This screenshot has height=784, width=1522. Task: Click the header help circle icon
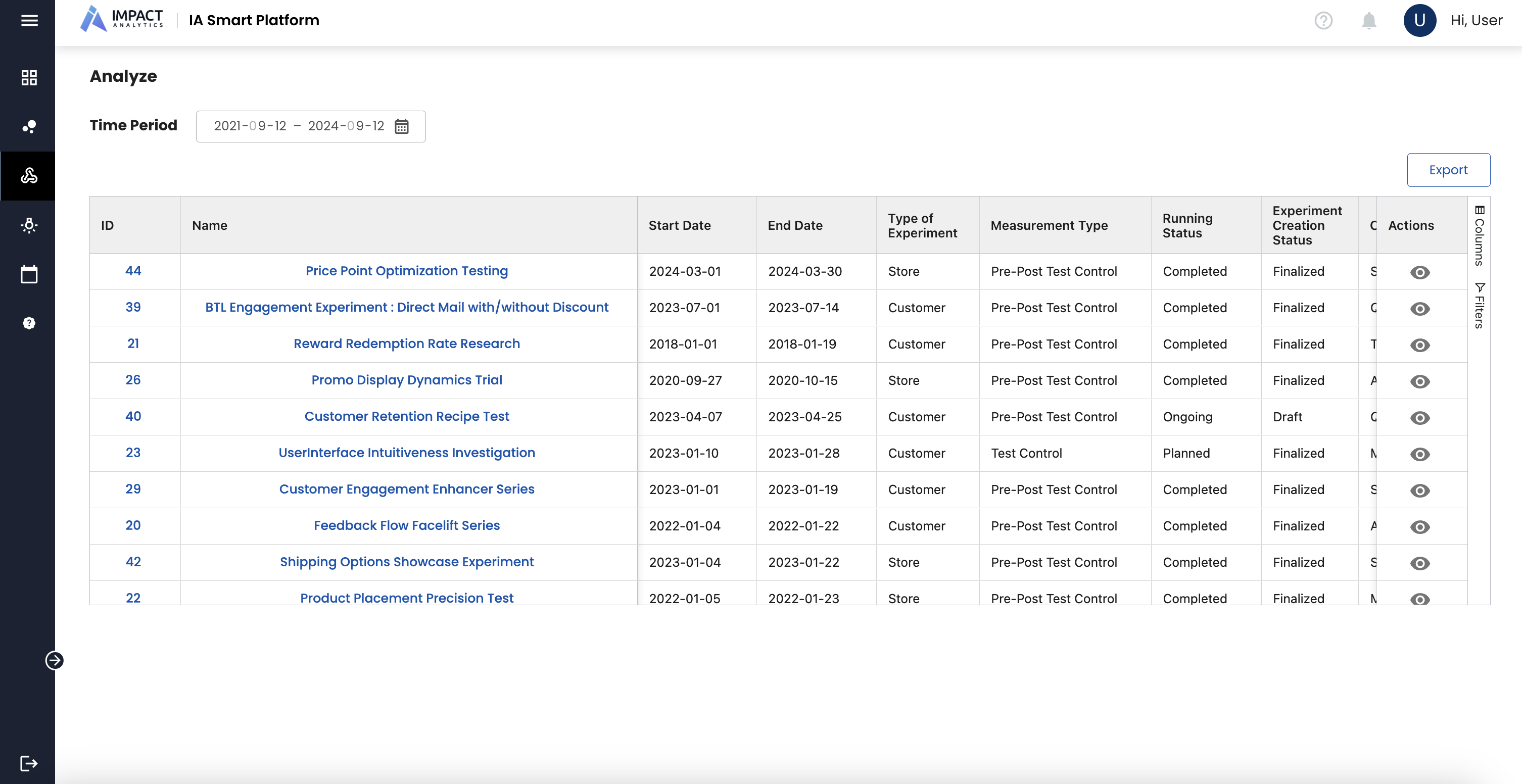(x=1323, y=21)
